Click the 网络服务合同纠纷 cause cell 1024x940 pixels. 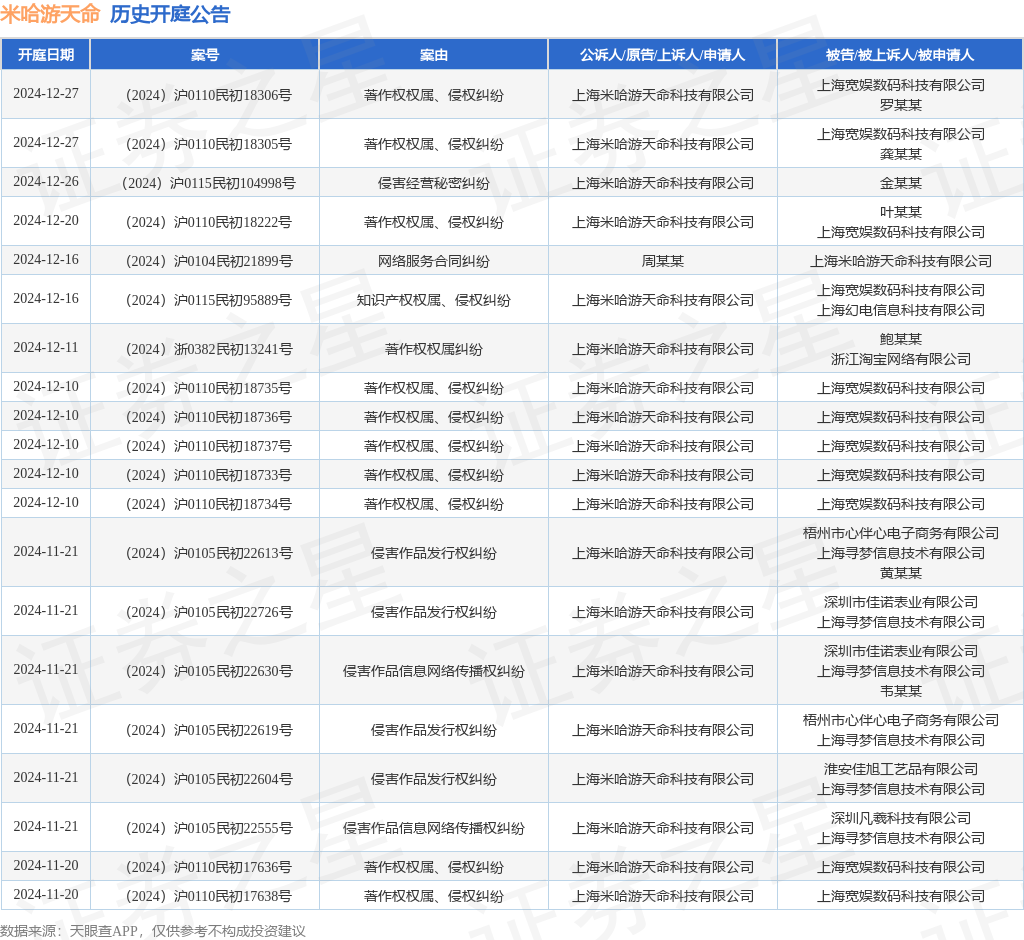click(x=434, y=261)
